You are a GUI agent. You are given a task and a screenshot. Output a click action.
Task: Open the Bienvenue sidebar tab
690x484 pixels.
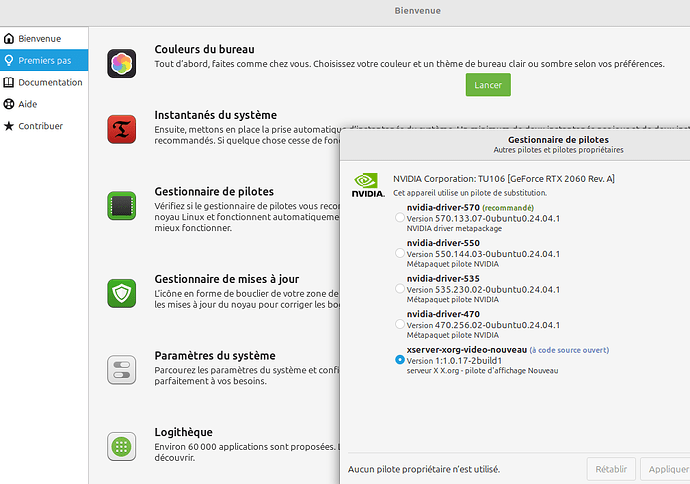[x=44, y=38]
